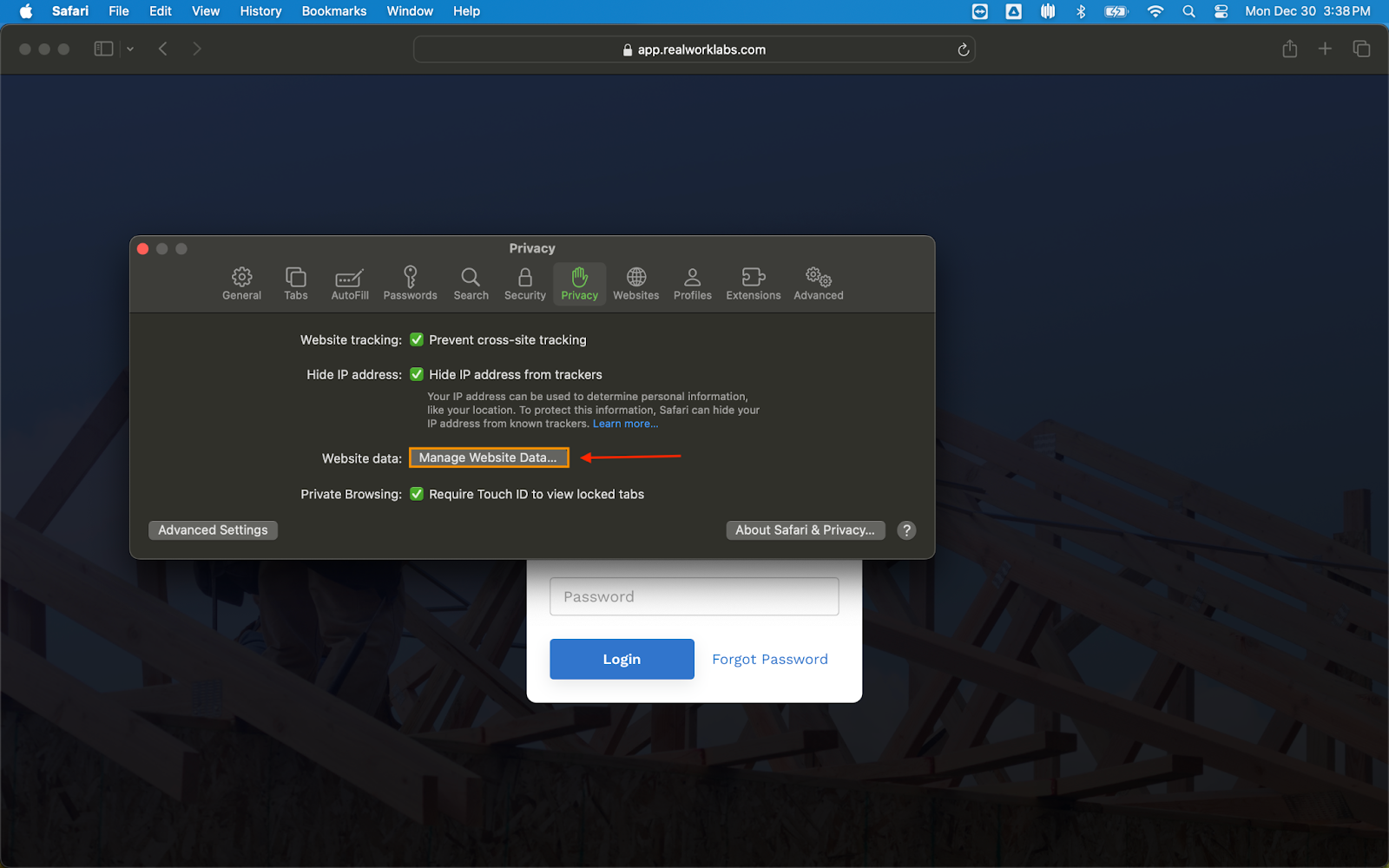The width and height of the screenshot is (1389, 868).
Task: Expand the sidebar tab group dropdown arrow
Action: point(130,49)
